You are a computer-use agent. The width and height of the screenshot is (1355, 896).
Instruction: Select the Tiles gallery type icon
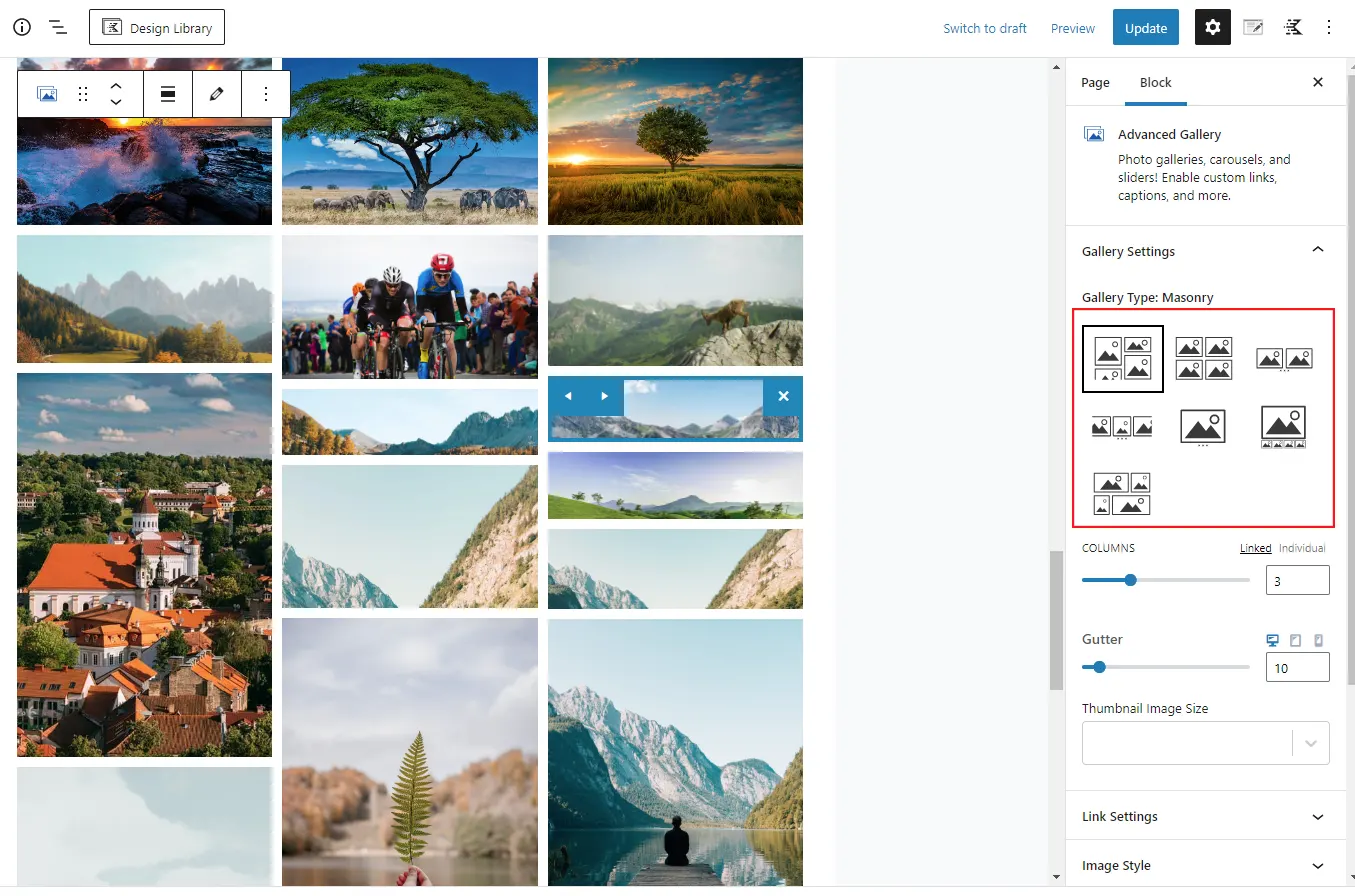tap(1122, 493)
